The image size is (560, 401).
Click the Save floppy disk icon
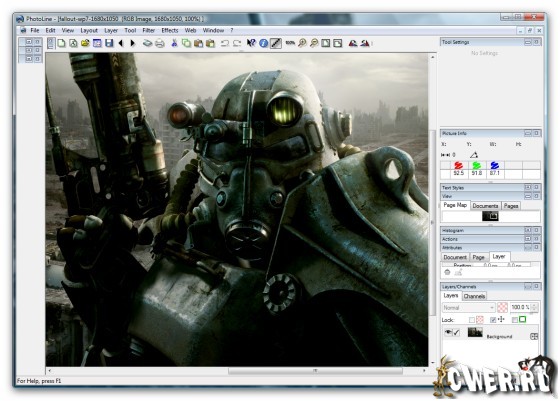tap(109, 43)
